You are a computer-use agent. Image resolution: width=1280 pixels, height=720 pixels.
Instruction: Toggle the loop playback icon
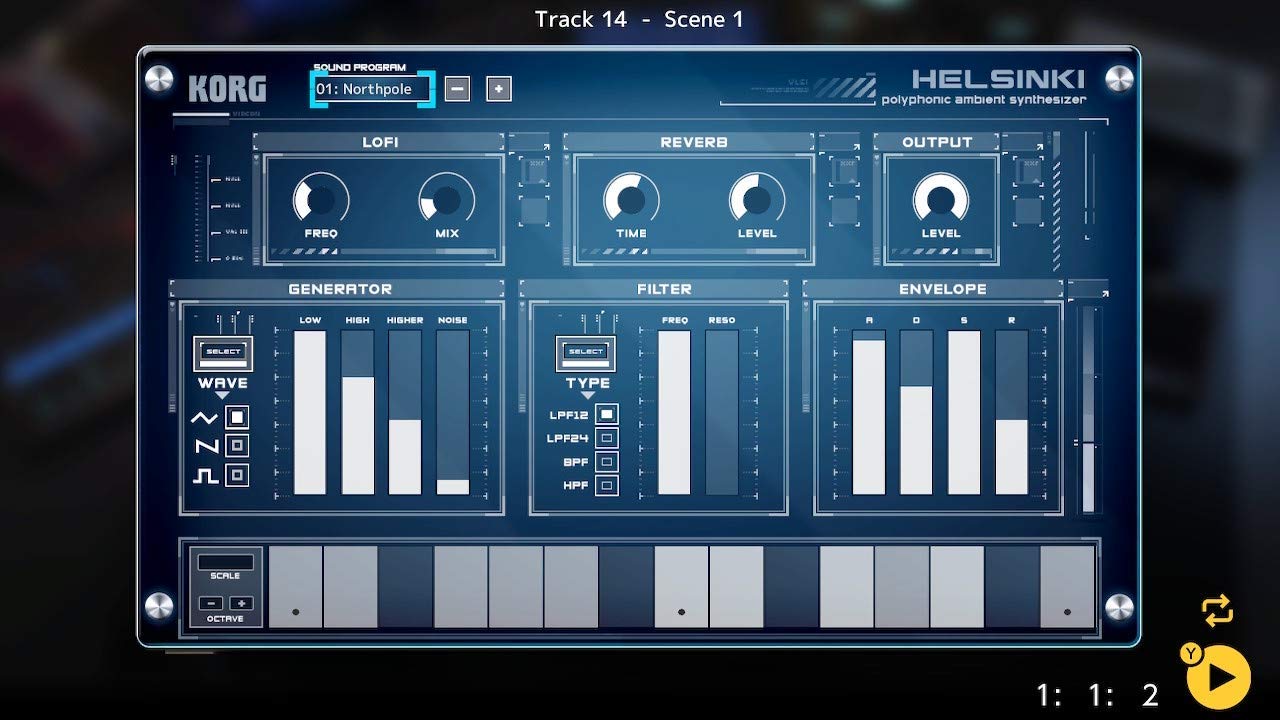(1217, 611)
